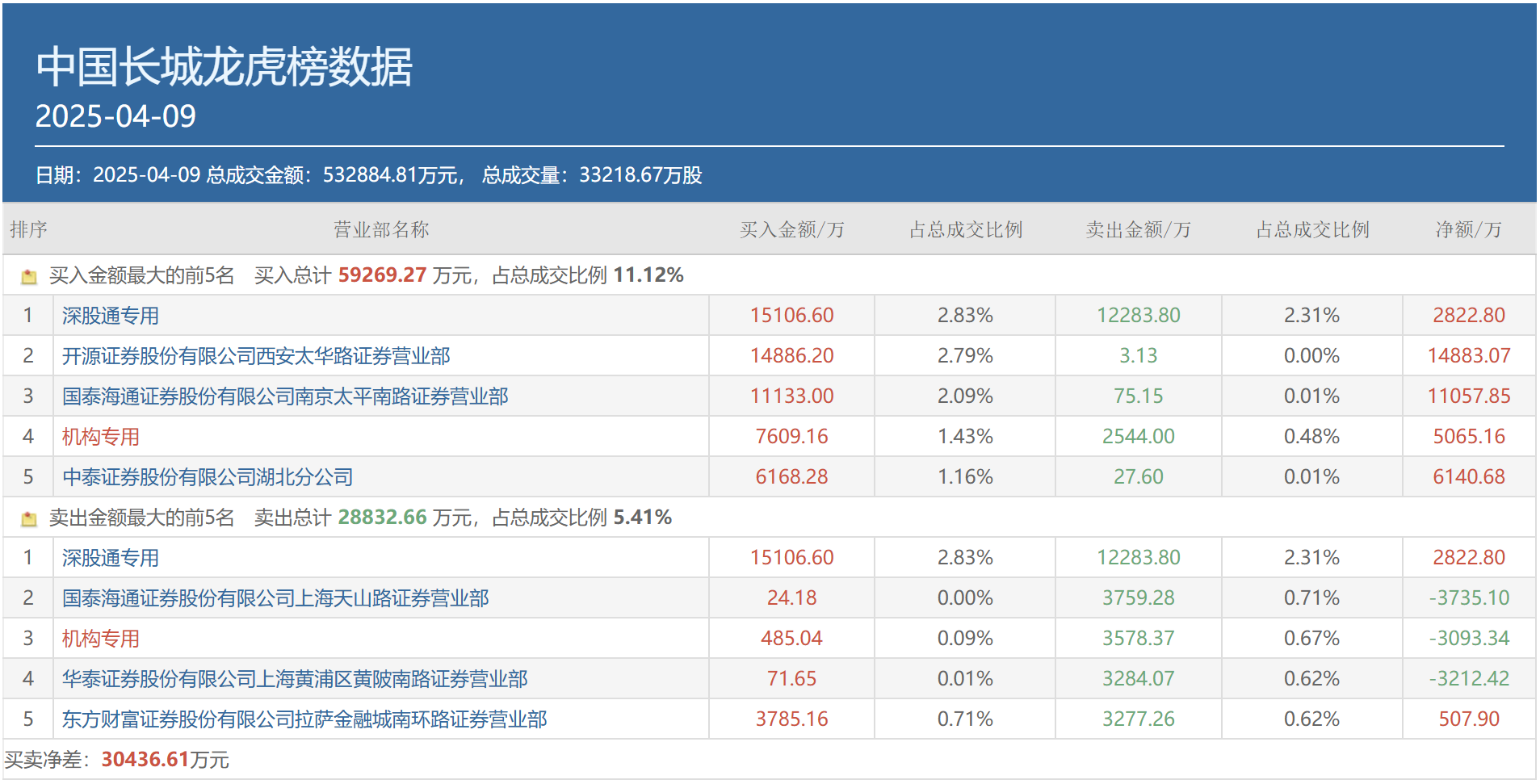Screen dimensions: 1540x784
Task: Click red 机构专用 in sell top five
Action: (101, 639)
